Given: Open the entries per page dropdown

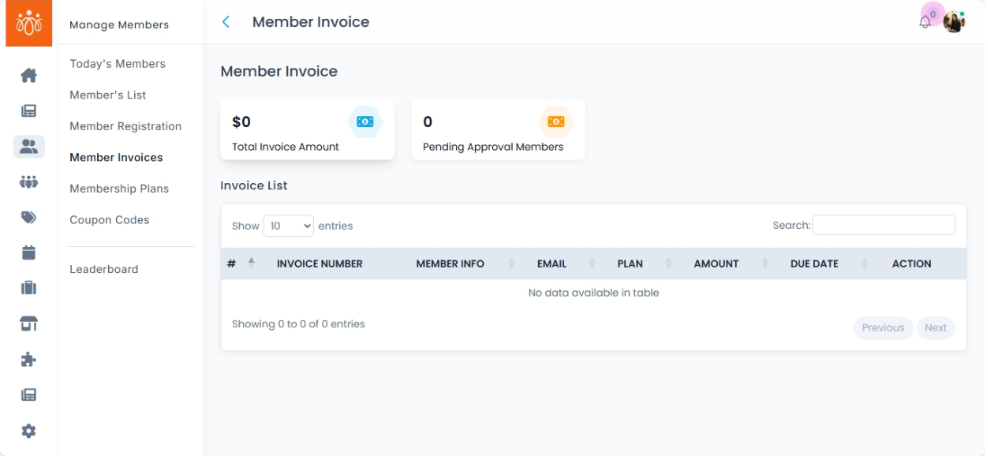Looking at the screenshot, I should pyautogui.click(x=289, y=226).
